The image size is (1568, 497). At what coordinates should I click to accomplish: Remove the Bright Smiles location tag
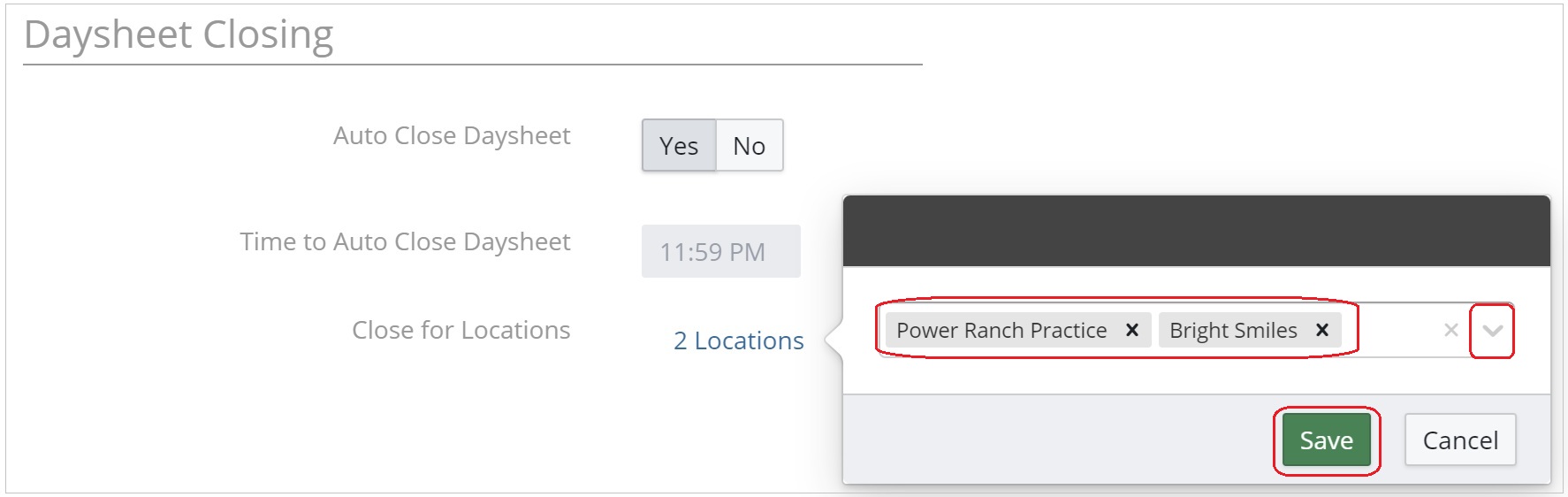[1322, 330]
